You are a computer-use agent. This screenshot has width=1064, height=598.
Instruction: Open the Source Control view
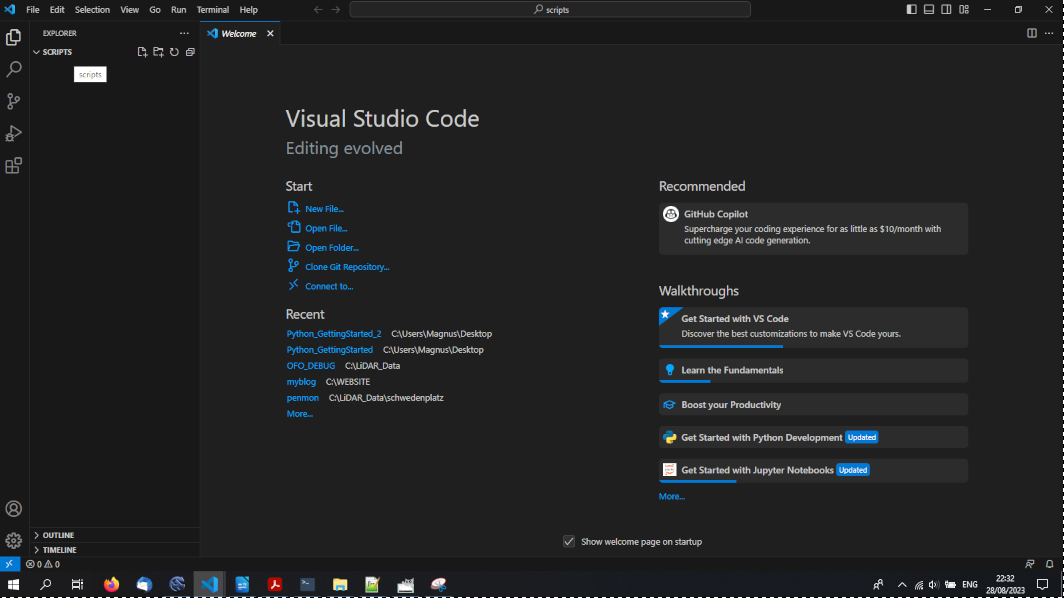click(14, 101)
